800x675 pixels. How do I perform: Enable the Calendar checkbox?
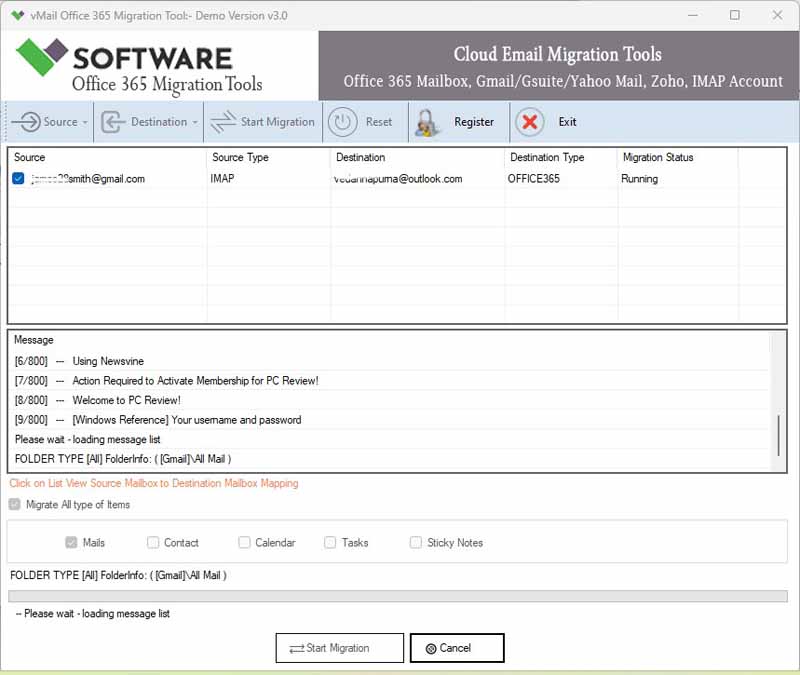244,542
